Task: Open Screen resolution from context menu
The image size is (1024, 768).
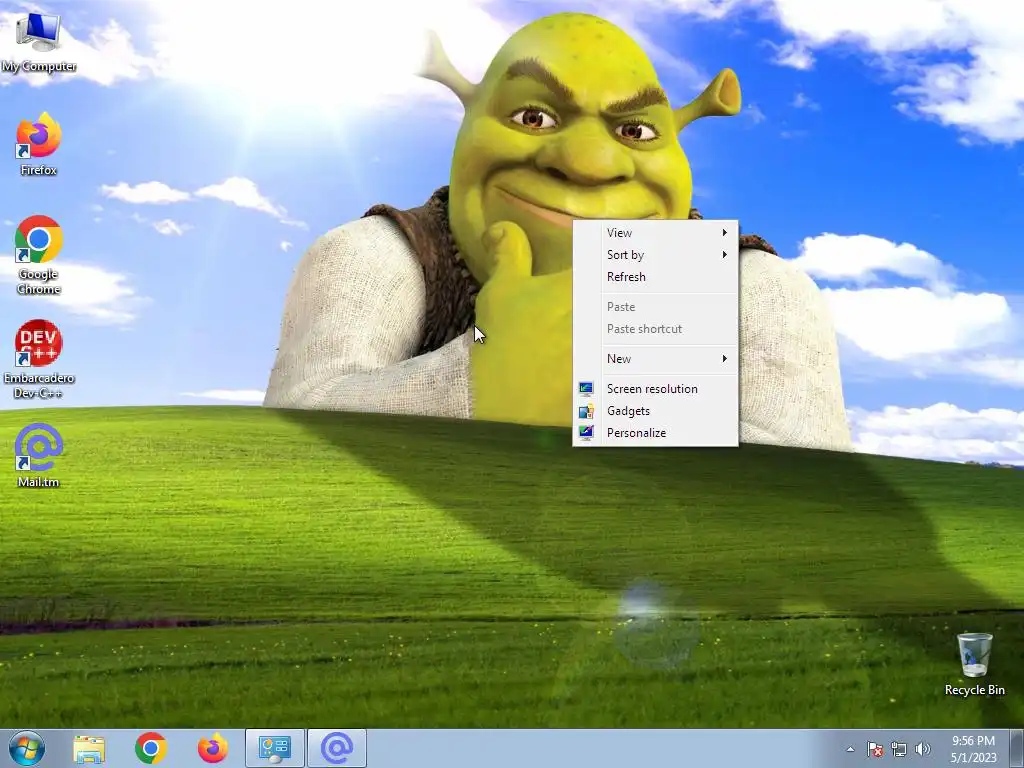Action: (655, 389)
